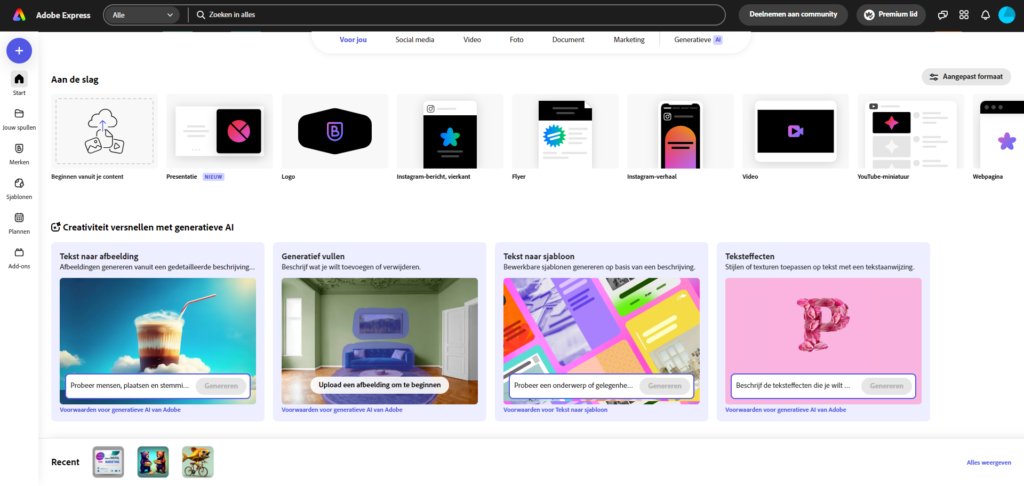The height and width of the screenshot is (486, 1024).
Task: Create a Webpagina
Action: pyautogui.click(x=999, y=131)
